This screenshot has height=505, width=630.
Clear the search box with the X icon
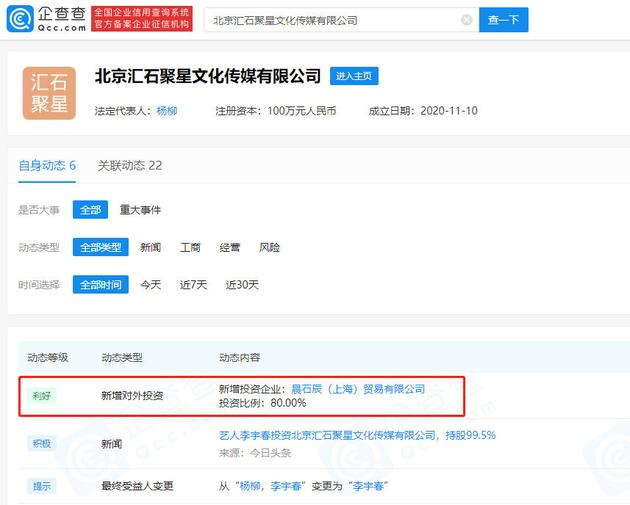click(x=466, y=20)
